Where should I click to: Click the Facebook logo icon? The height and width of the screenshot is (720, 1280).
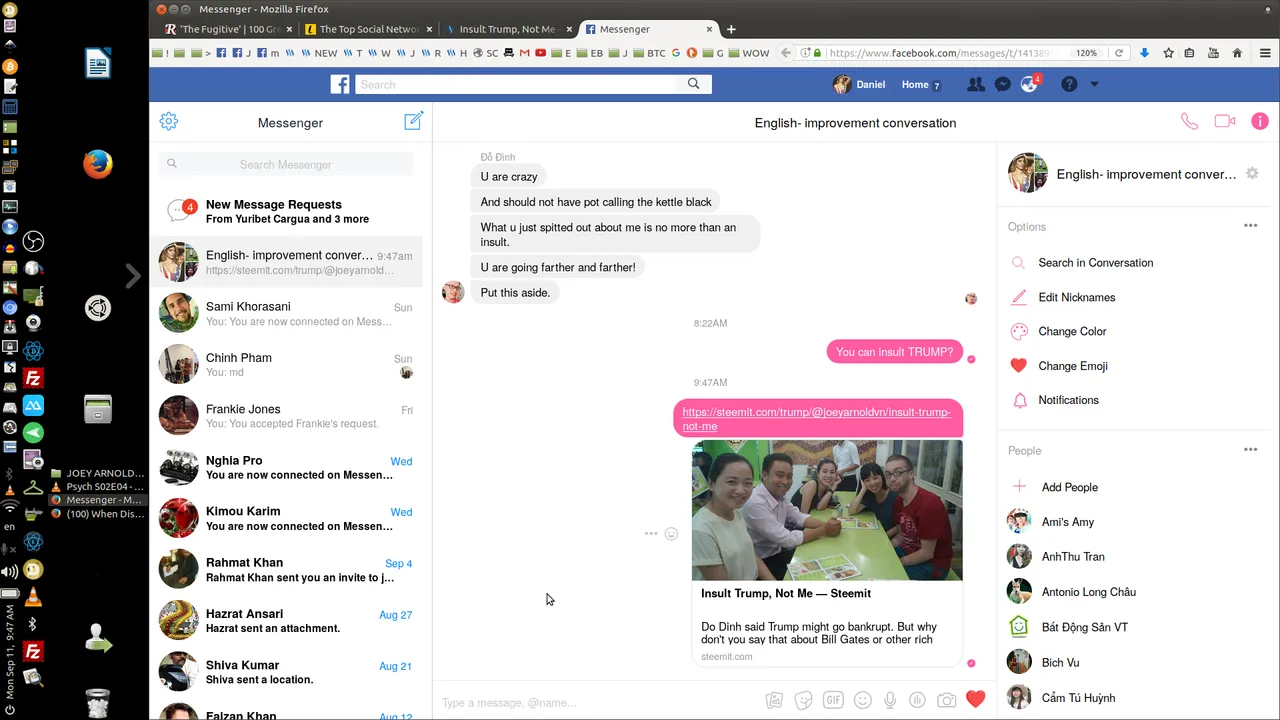click(340, 85)
